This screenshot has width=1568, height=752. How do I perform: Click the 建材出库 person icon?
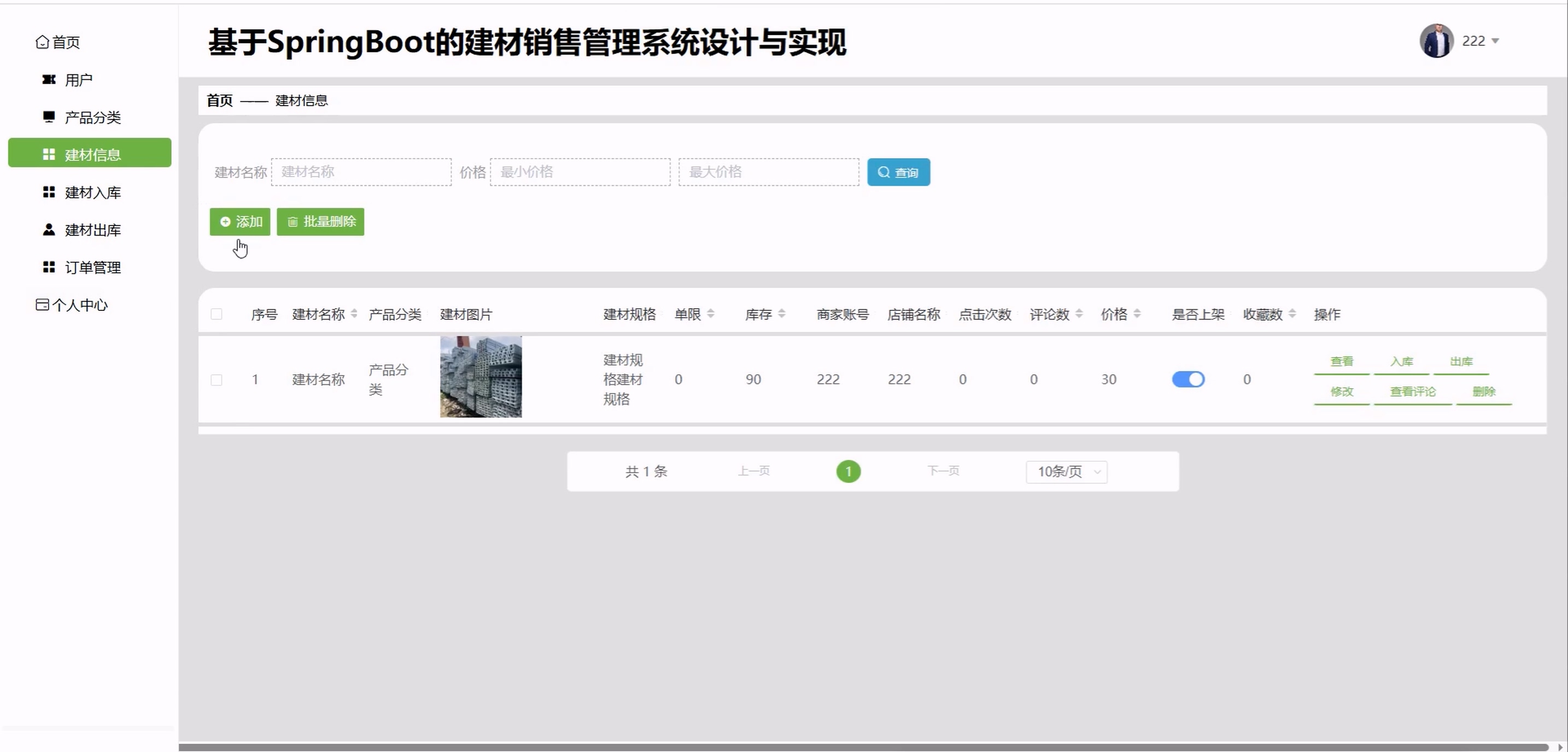[49, 230]
